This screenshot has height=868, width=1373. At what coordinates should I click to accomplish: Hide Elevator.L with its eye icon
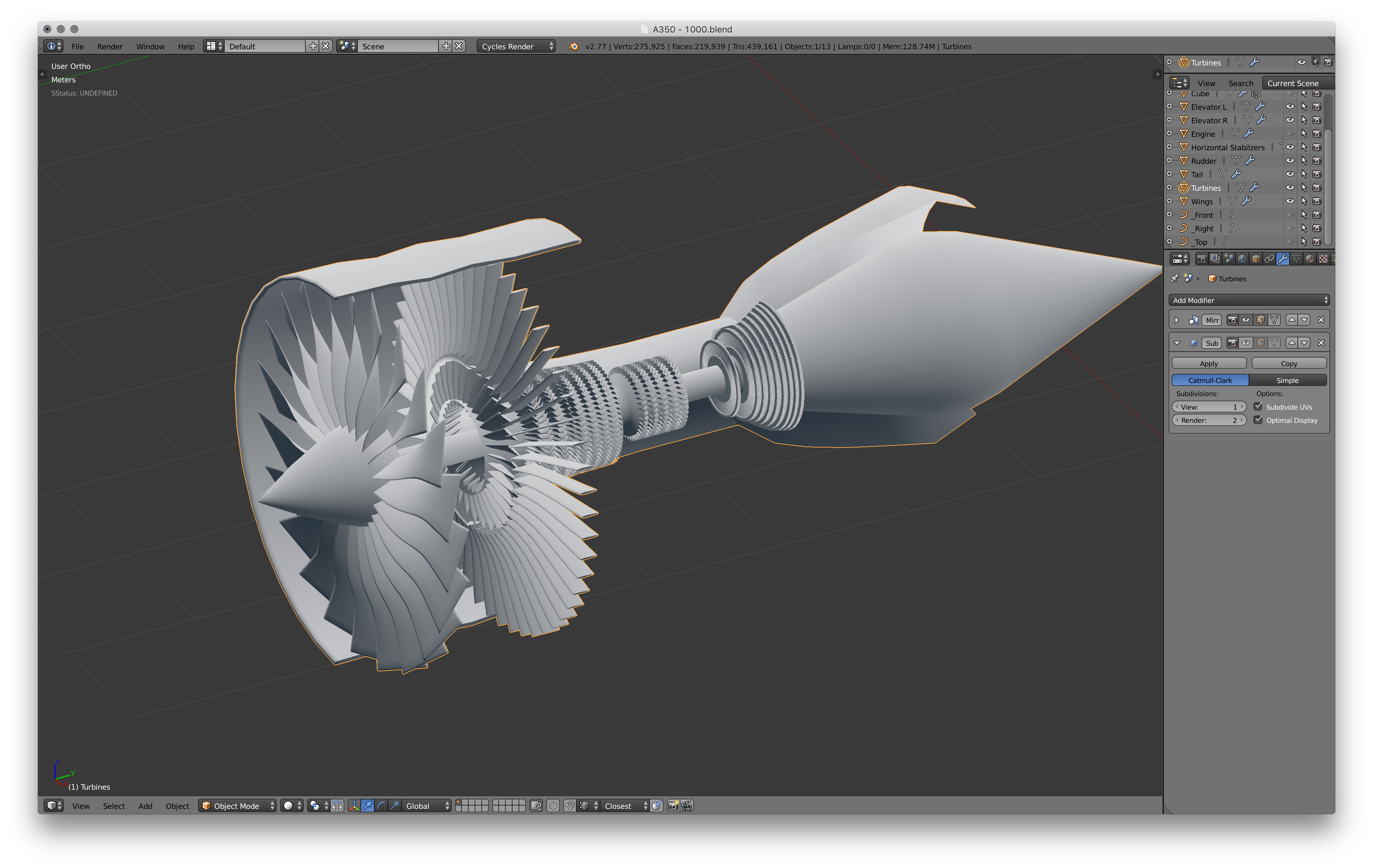pos(1290,107)
